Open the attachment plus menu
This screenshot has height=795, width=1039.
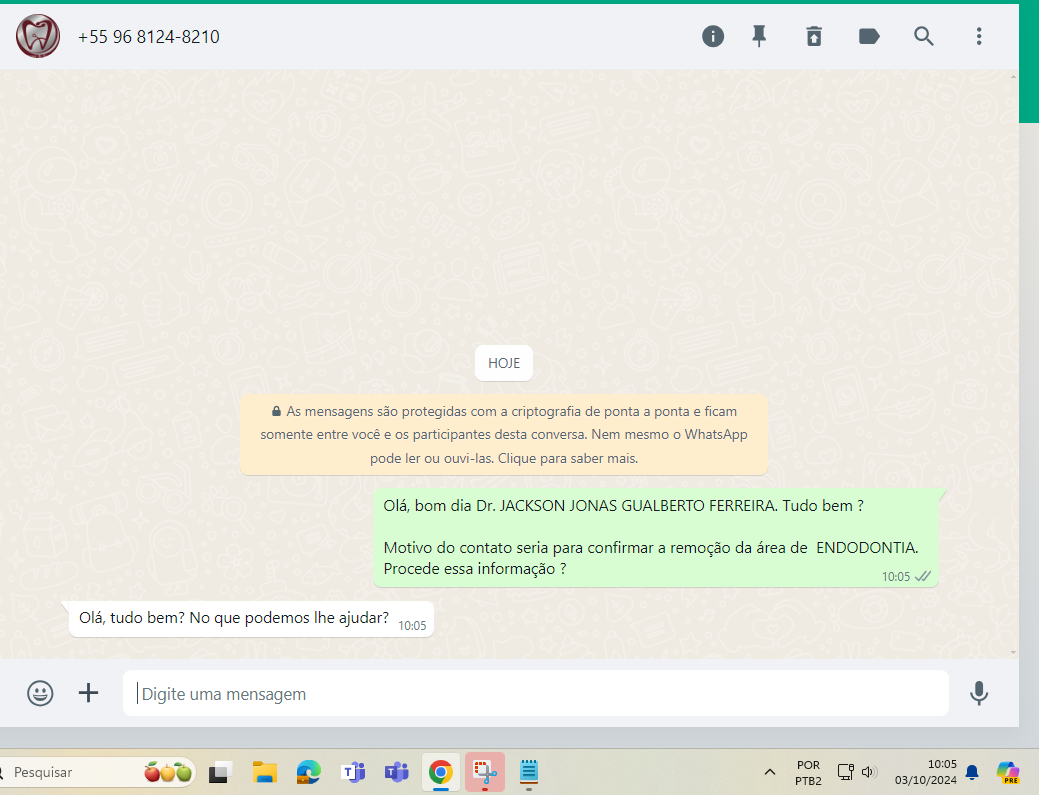coord(88,693)
